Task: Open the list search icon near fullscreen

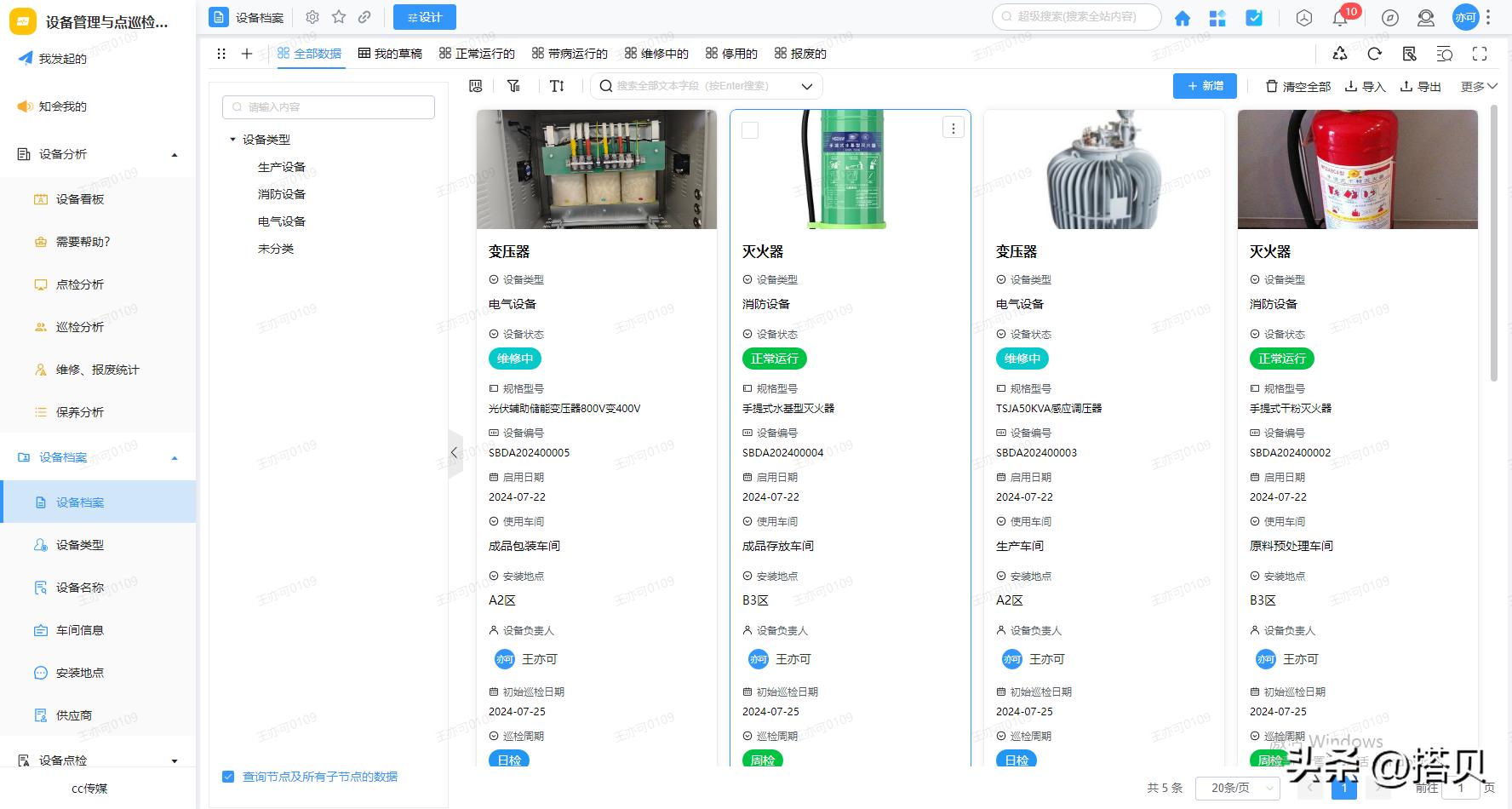Action: click(x=1445, y=53)
